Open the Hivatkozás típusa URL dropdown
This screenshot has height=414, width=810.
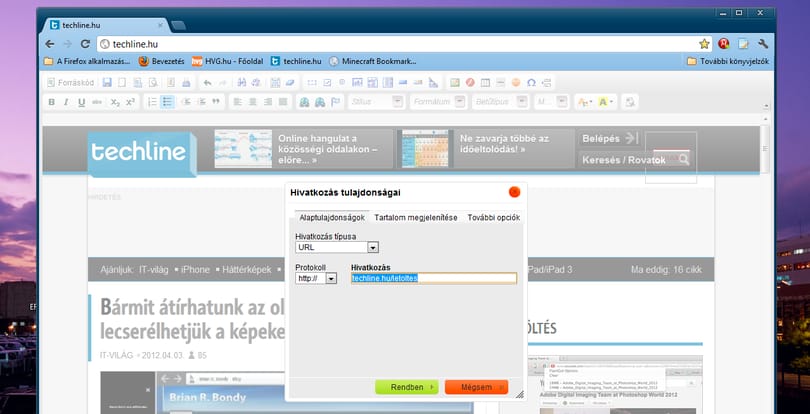[337, 247]
